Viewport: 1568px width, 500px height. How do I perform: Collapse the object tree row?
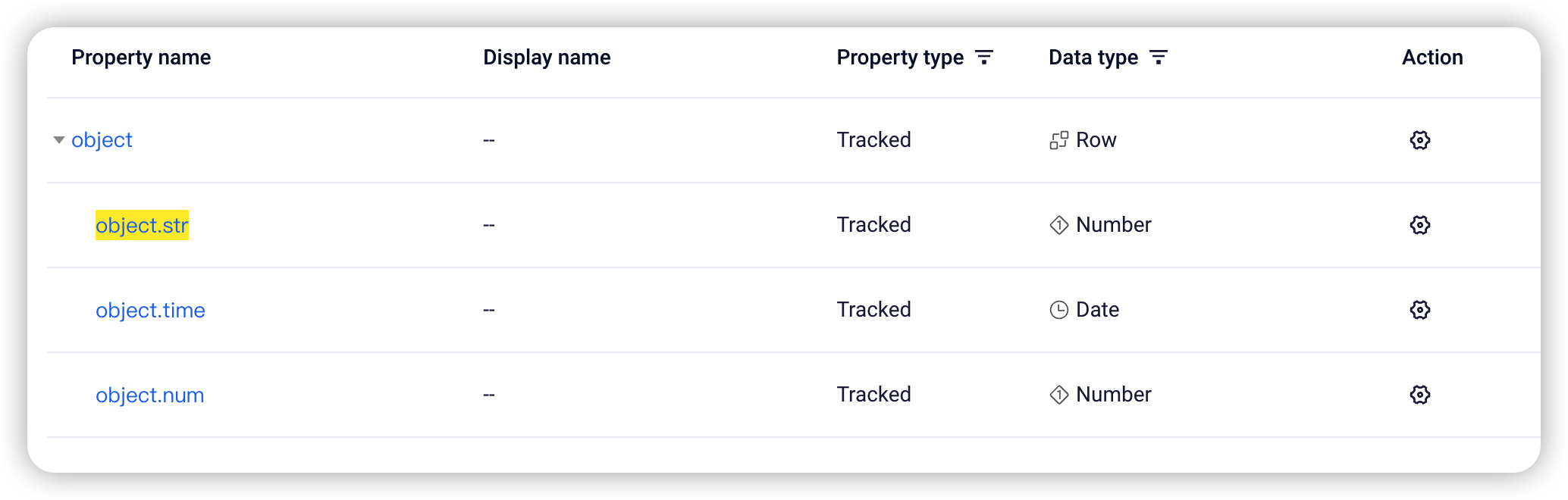58,140
